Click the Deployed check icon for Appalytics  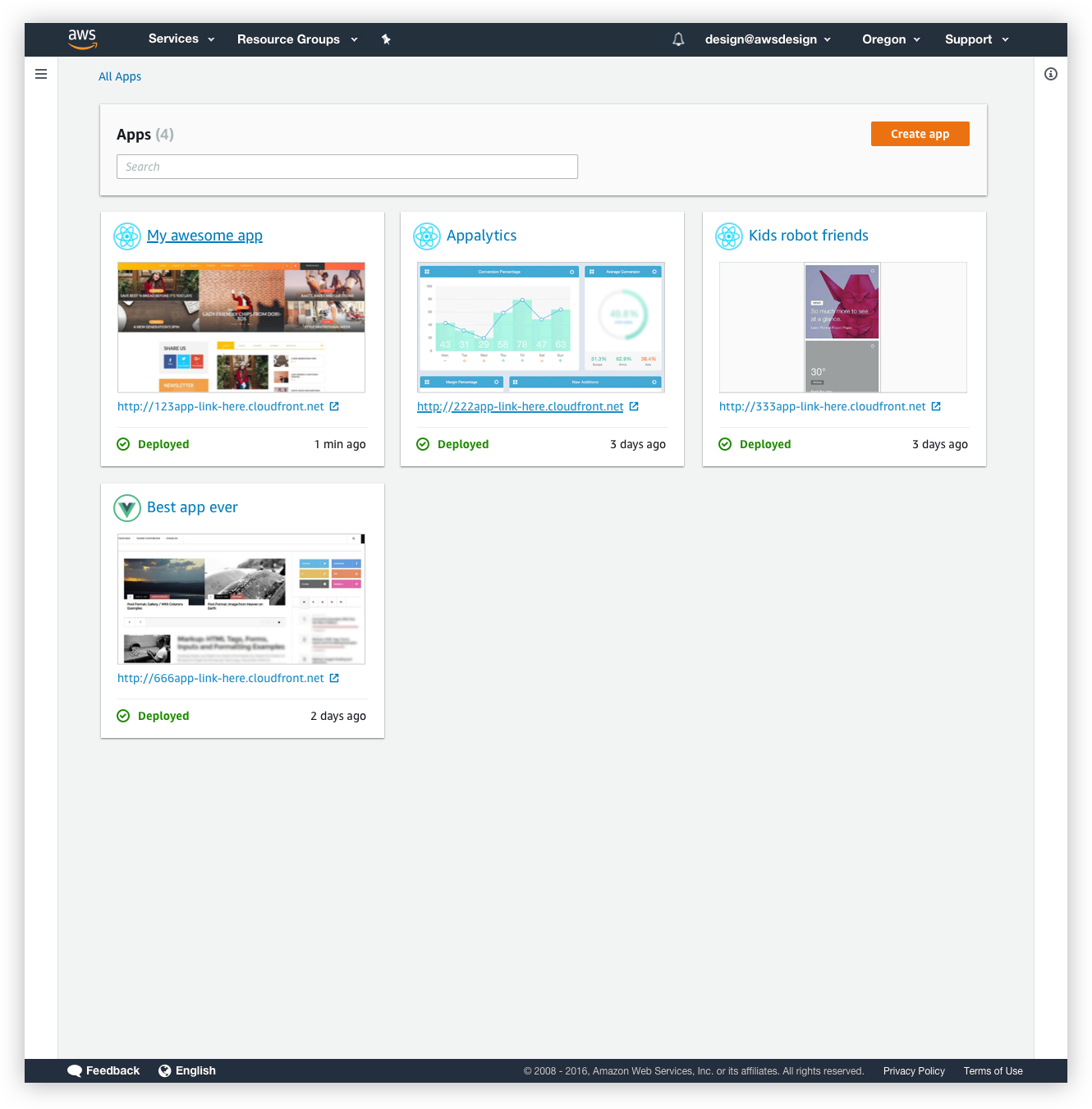point(423,444)
